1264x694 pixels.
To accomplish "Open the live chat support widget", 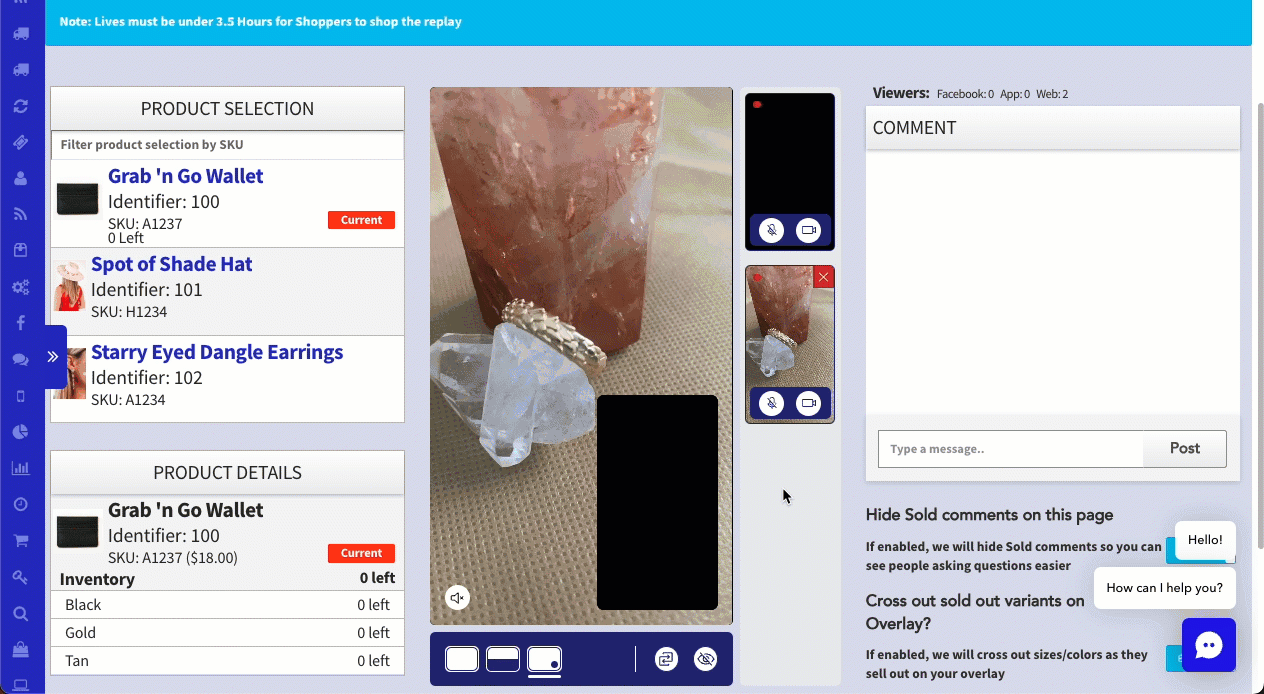I will pyautogui.click(x=1208, y=645).
